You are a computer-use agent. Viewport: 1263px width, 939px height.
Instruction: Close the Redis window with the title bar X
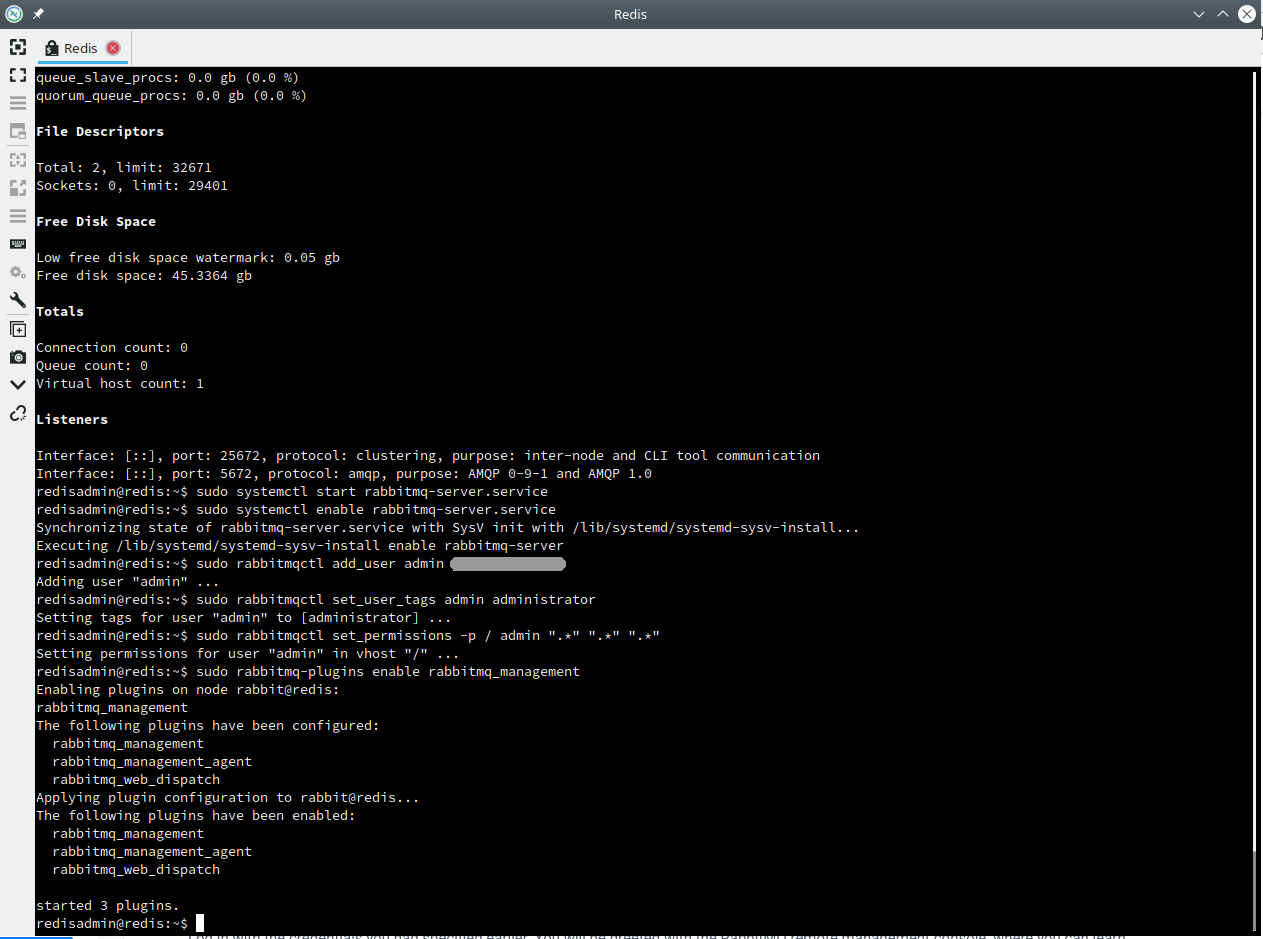pos(1247,14)
